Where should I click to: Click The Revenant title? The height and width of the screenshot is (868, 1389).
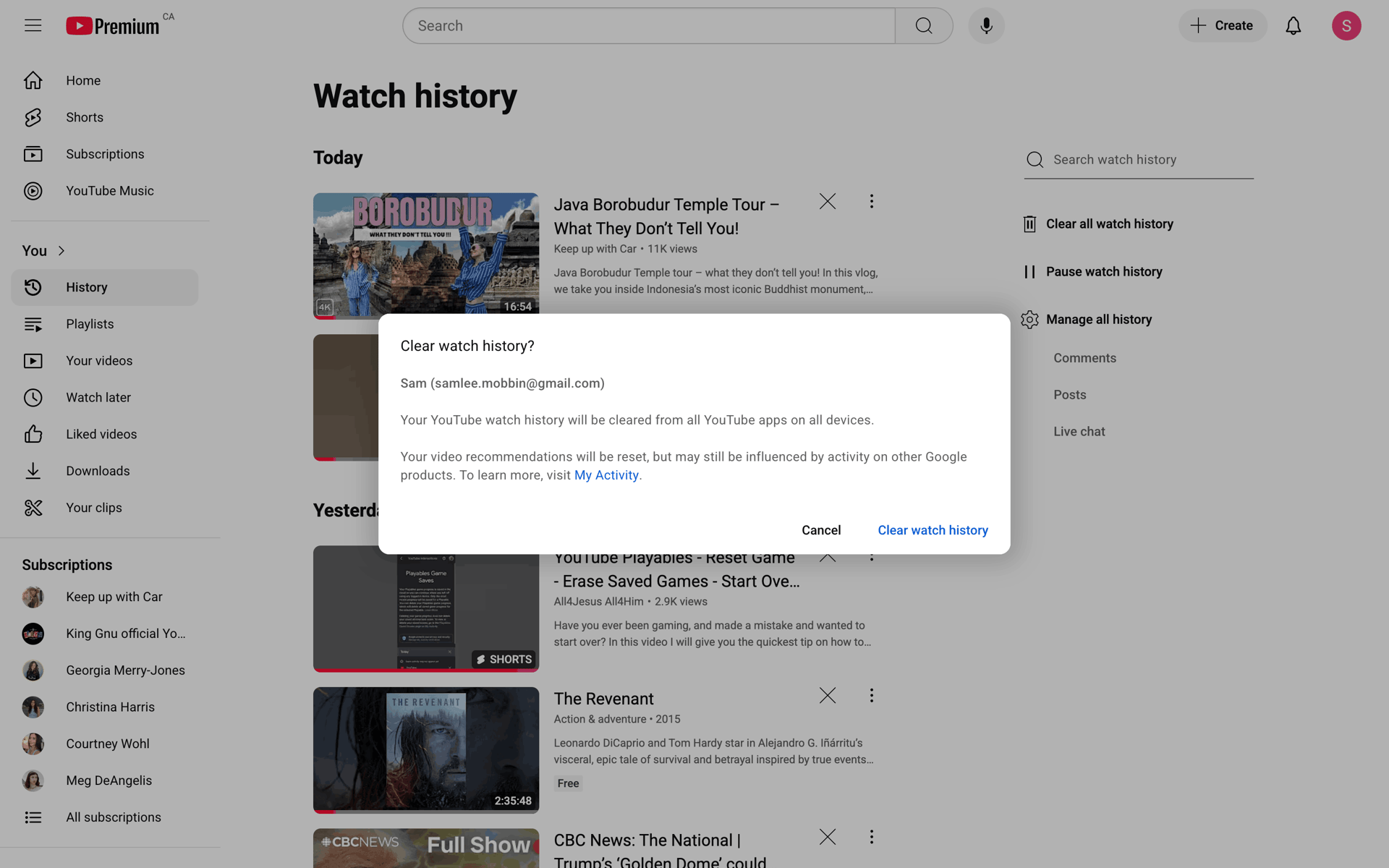(x=603, y=699)
